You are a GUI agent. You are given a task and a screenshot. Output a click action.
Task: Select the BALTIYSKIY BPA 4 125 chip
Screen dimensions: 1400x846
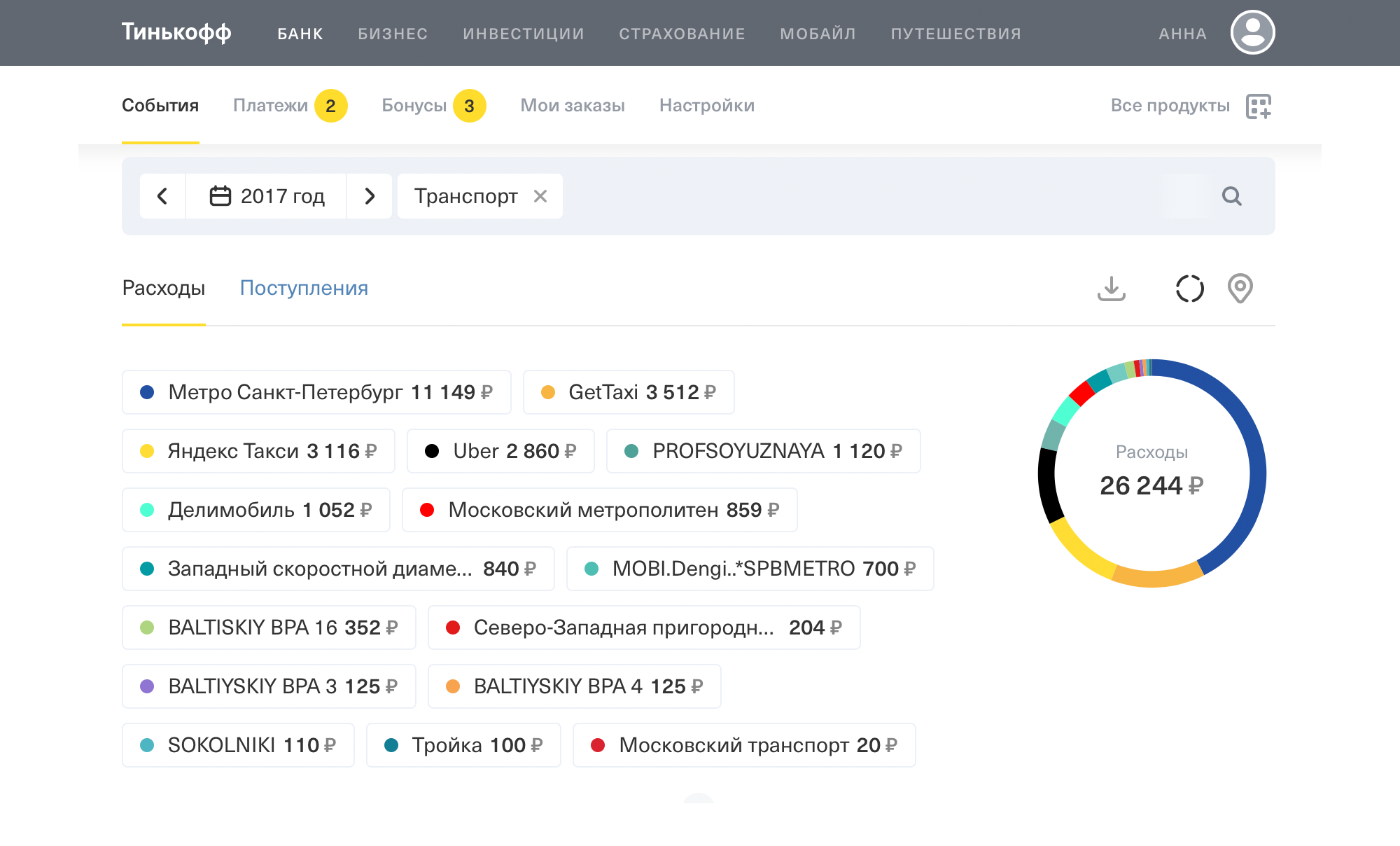click(x=575, y=686)
